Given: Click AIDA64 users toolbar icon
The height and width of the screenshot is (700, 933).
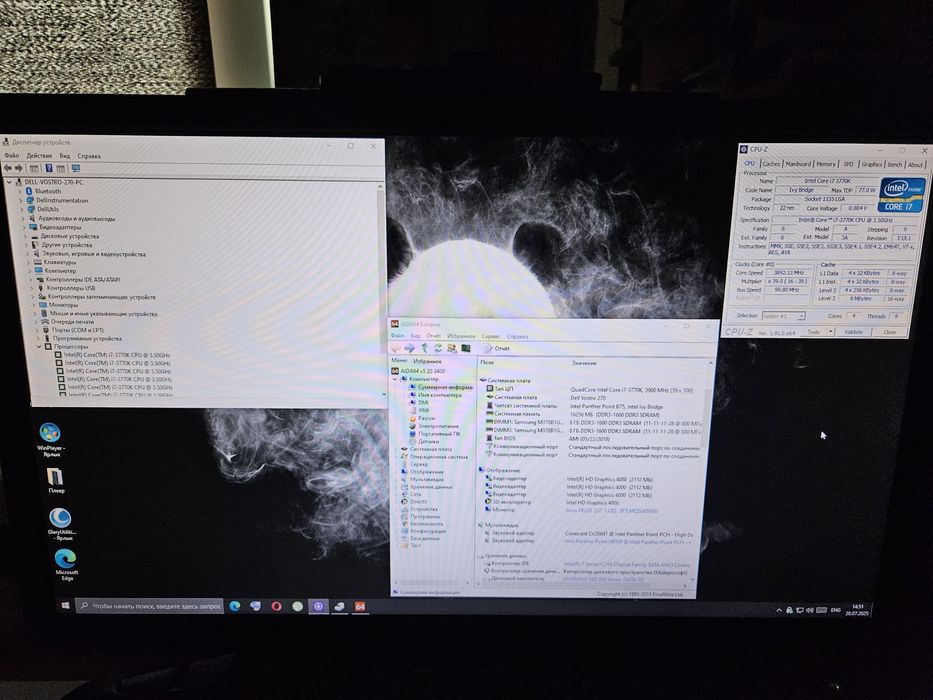Looking at the screenshot, I should [x=452, y=348].
